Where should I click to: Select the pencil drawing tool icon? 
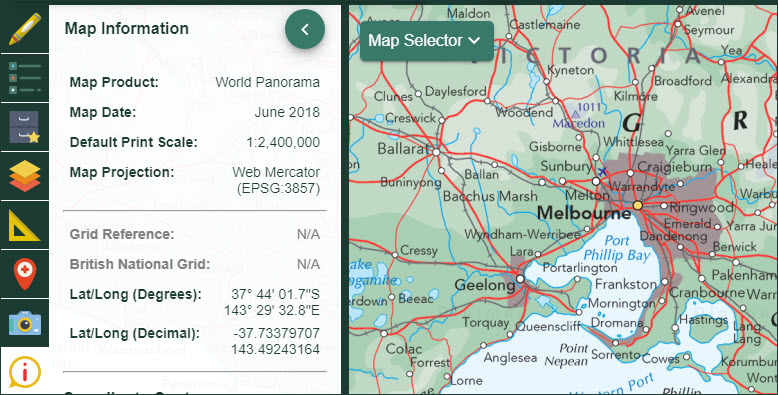tap(24, 28)
